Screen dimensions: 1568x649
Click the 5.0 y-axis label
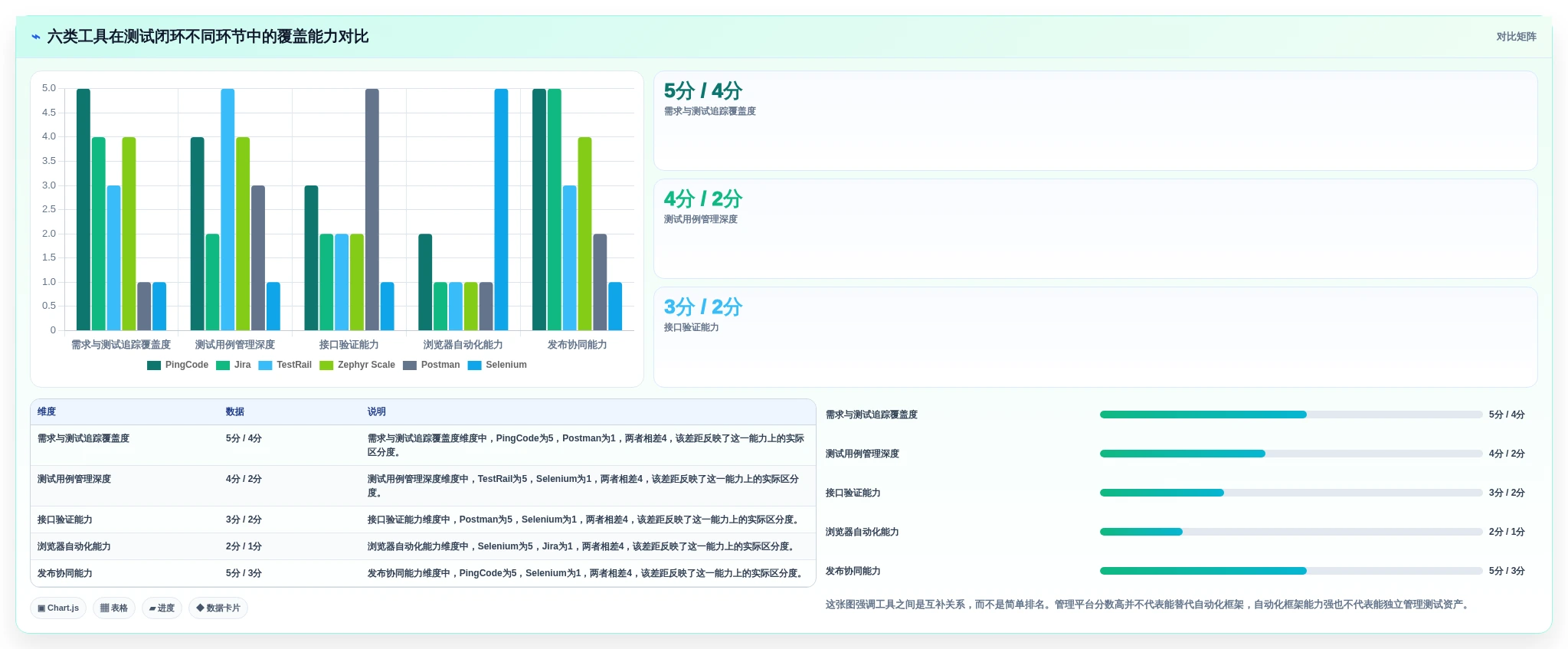pos(49,89)
